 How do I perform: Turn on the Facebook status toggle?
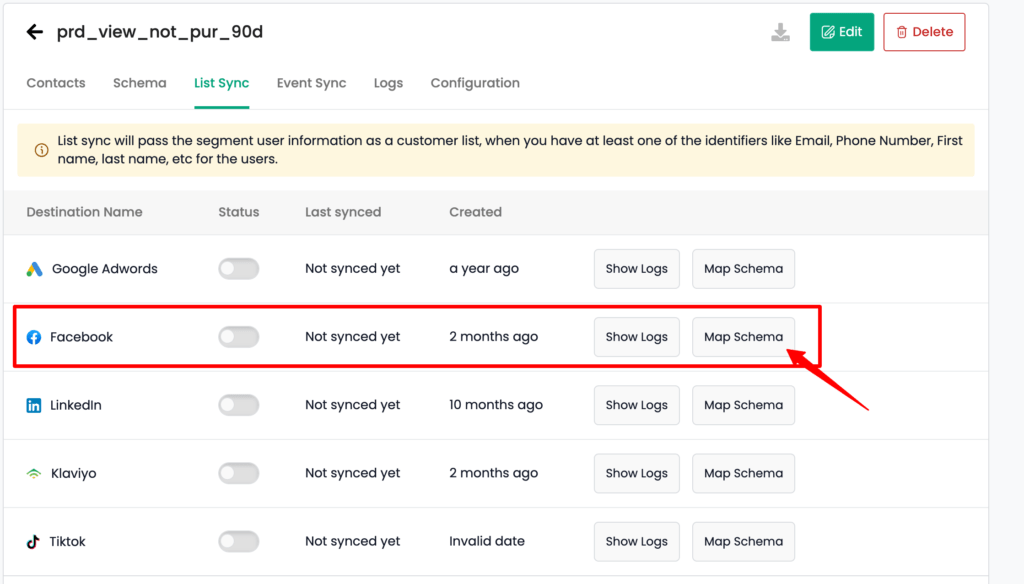(238, 337)
